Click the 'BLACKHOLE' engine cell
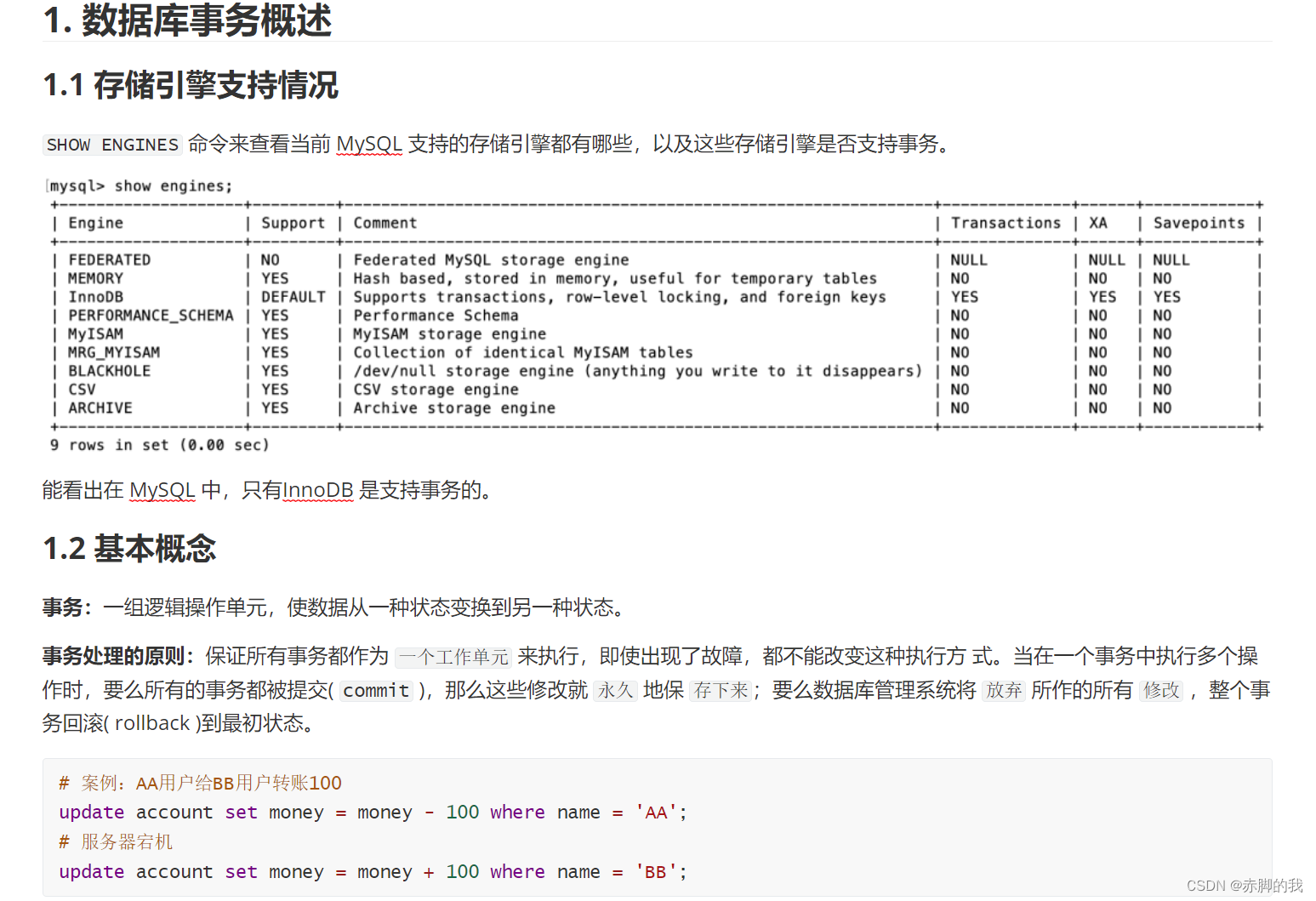 [109, 371]
